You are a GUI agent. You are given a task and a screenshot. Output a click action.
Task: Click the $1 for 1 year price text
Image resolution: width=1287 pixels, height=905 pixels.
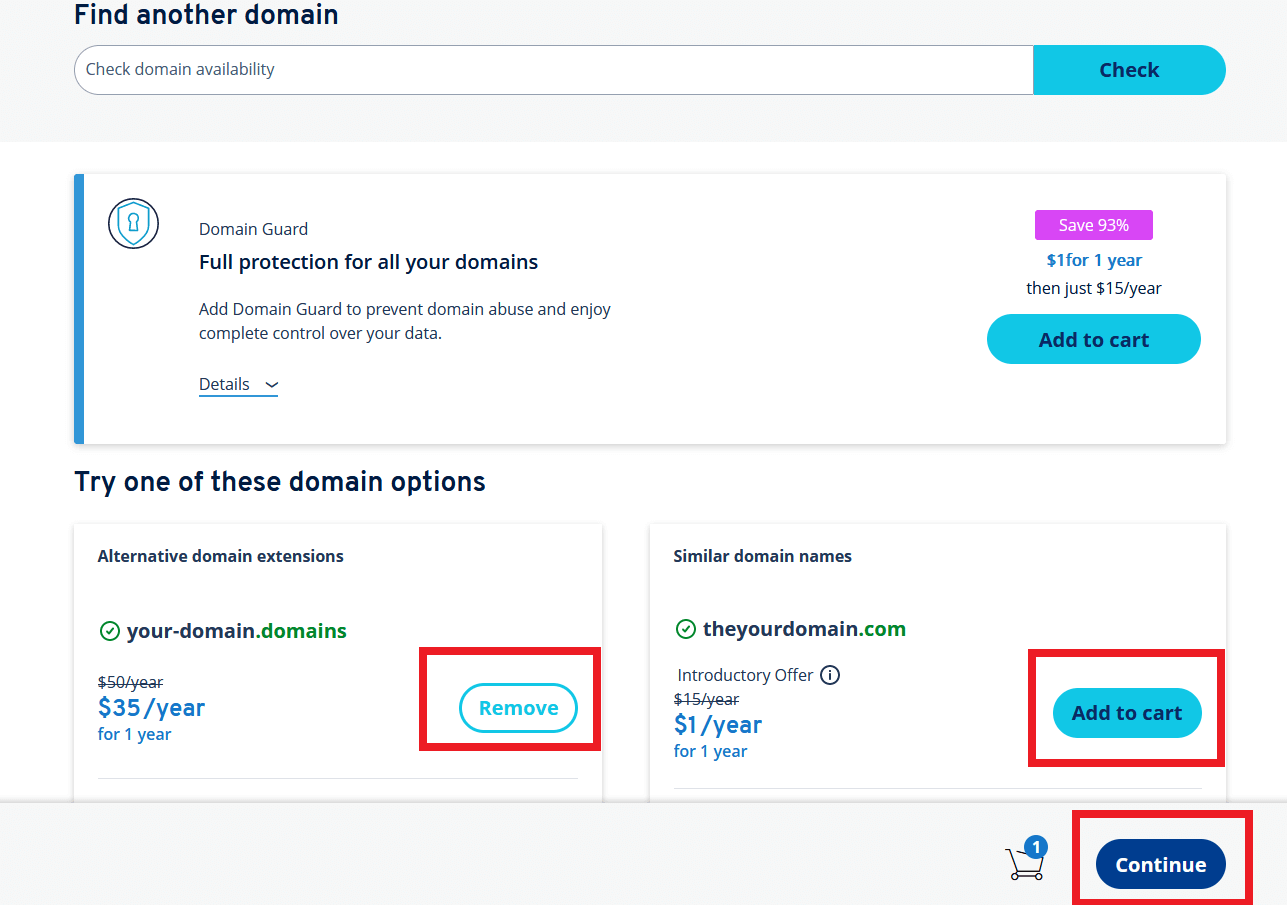tap(1093, 260)
